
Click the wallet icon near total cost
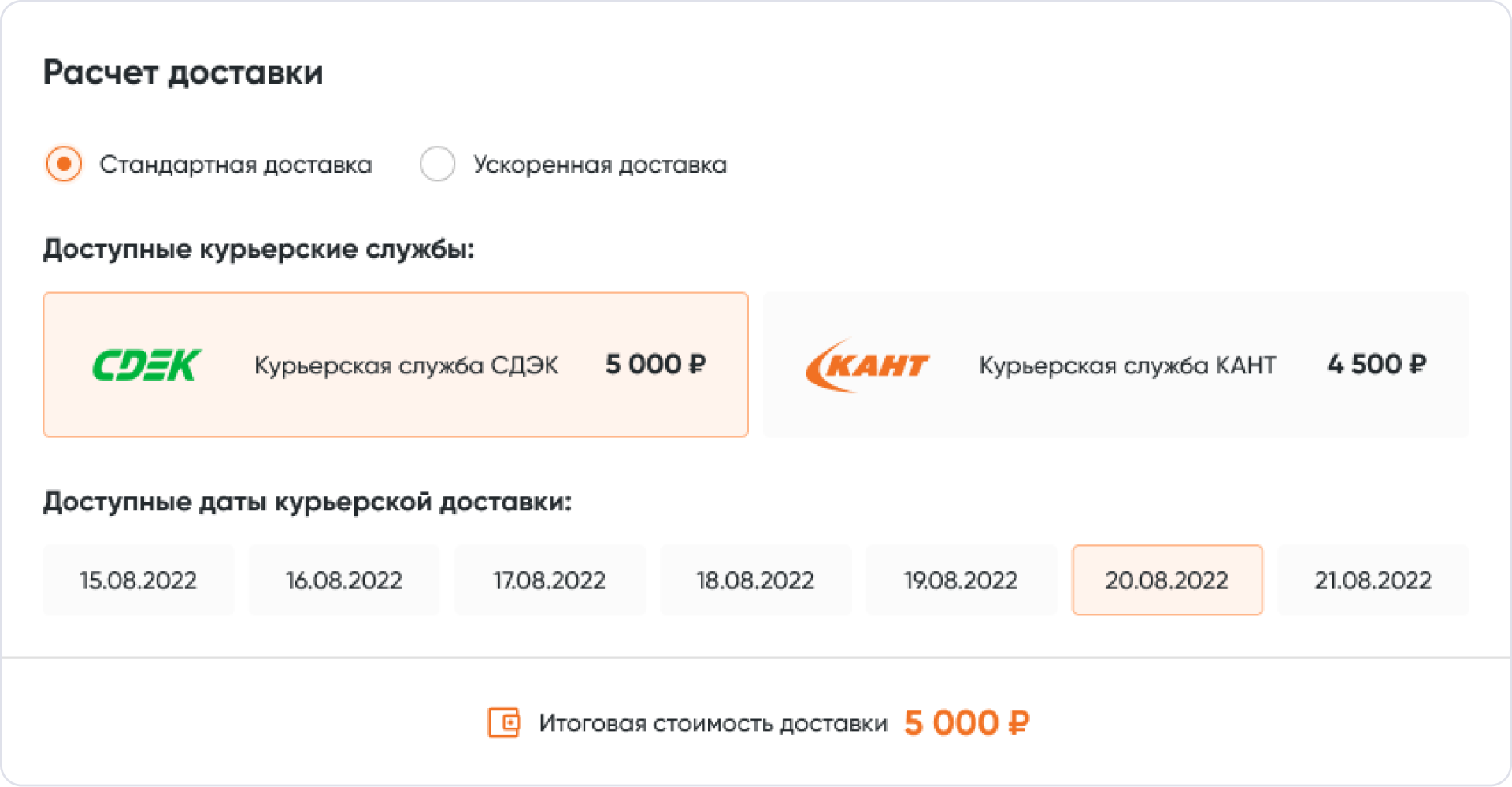[504, 722]
